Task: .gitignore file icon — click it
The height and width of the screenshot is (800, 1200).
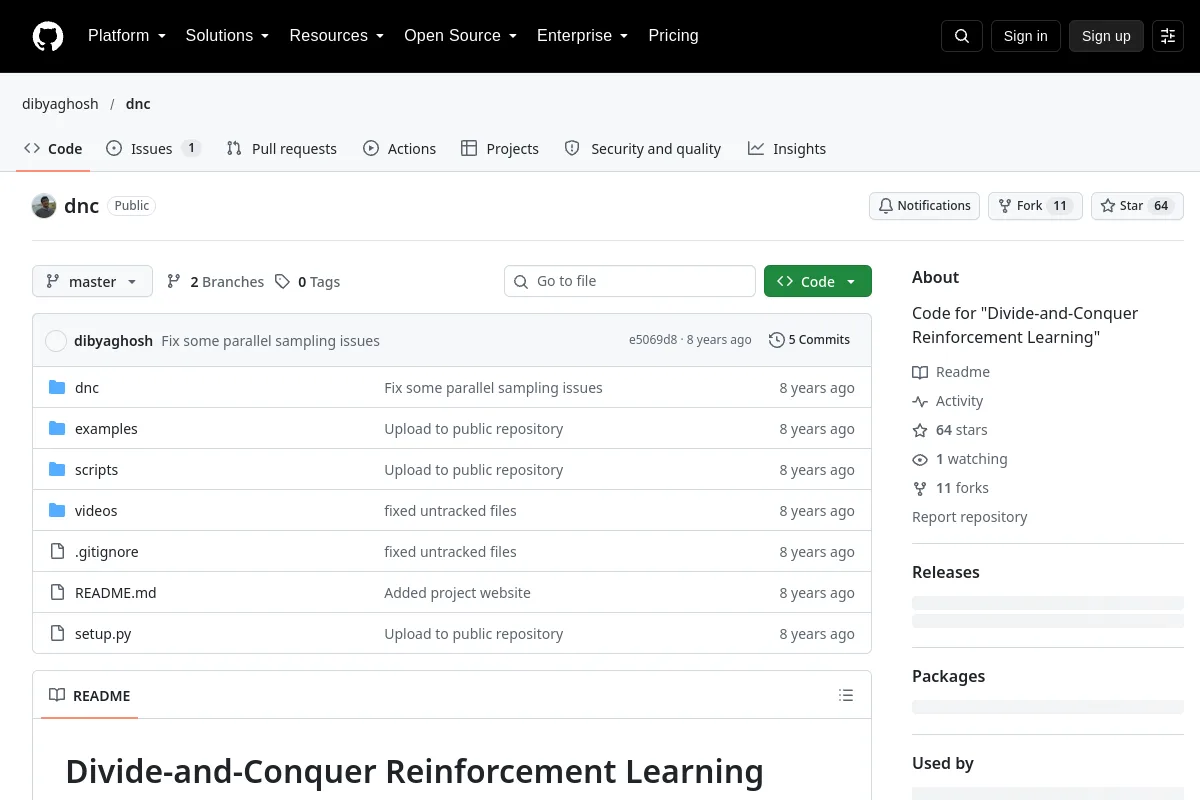Action: click(57, 551)
